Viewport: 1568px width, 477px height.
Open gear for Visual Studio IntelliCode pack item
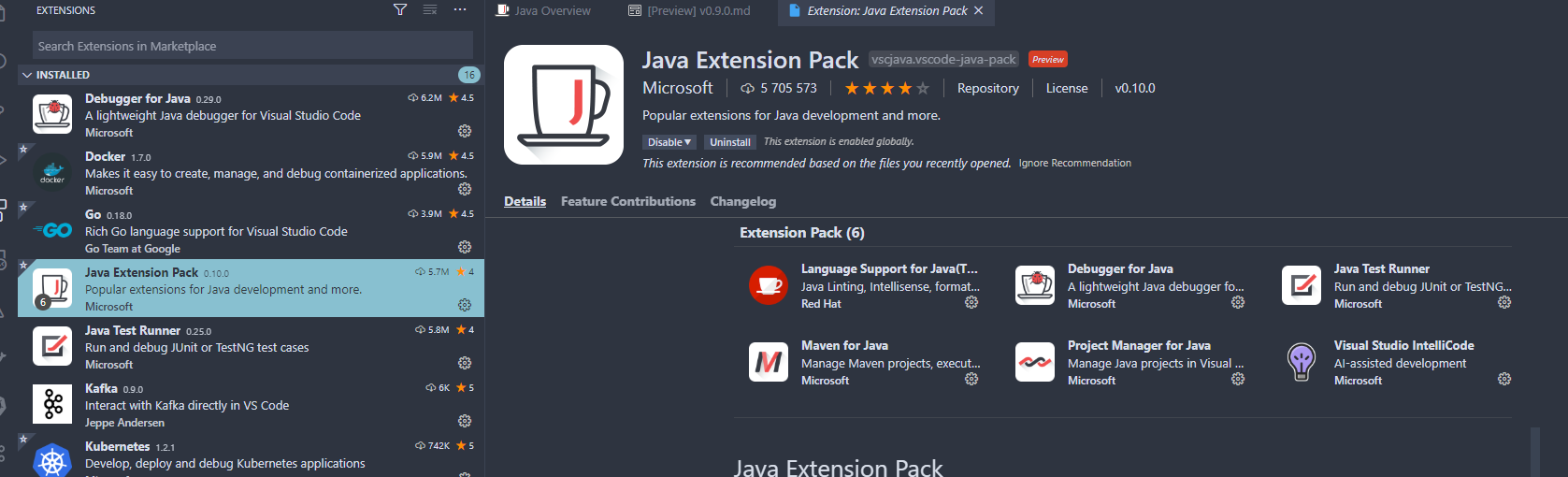(x=1504, y=379)
